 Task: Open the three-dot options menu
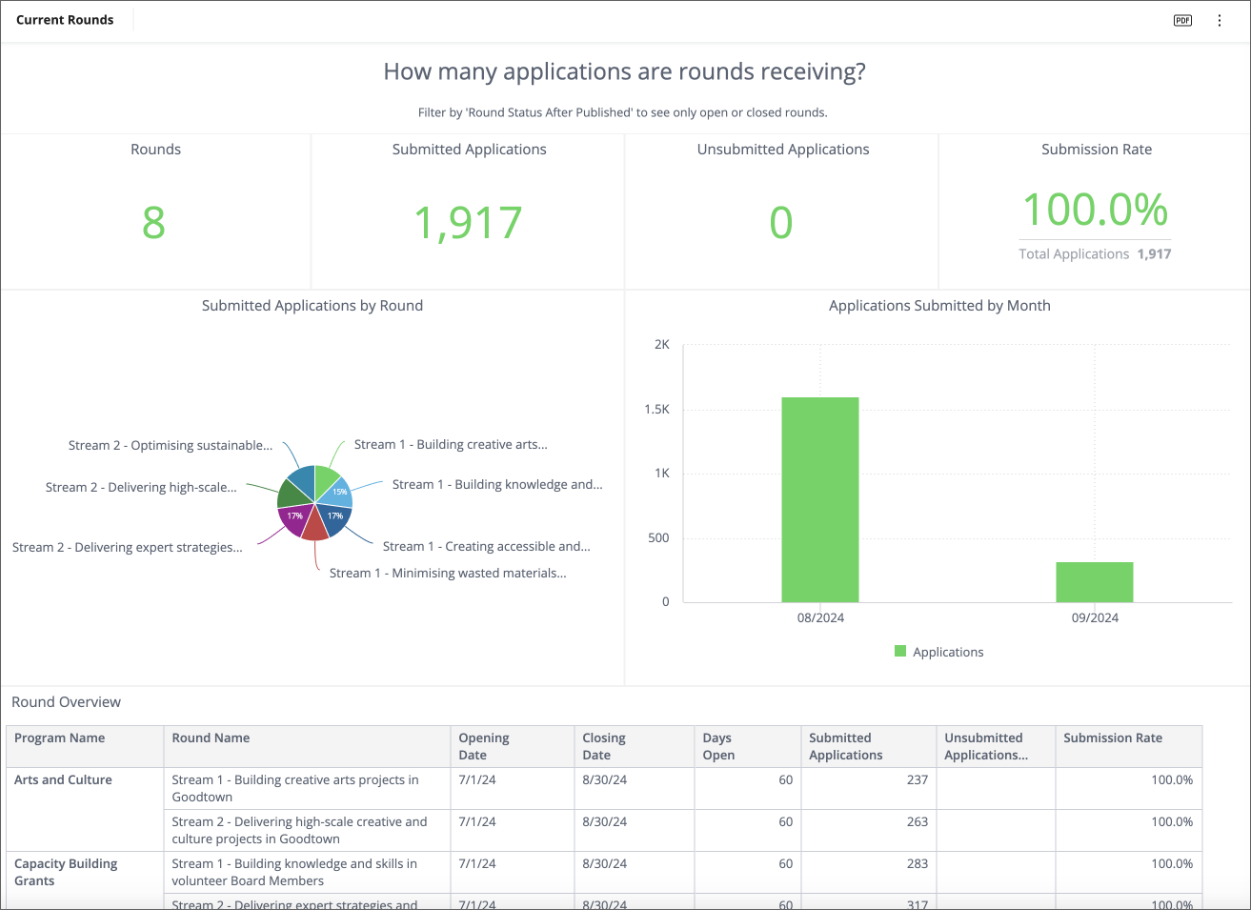[1219, 21]
